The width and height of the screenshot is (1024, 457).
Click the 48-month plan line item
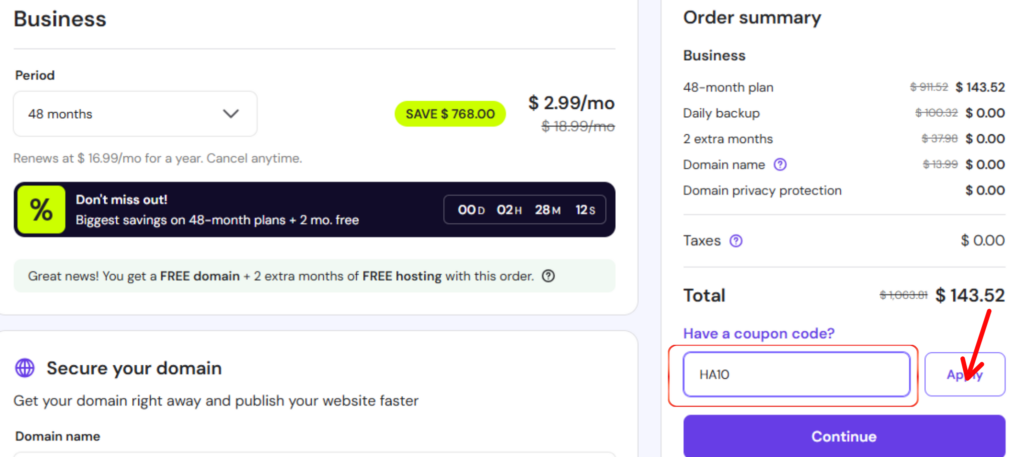(x=728, y=87)
